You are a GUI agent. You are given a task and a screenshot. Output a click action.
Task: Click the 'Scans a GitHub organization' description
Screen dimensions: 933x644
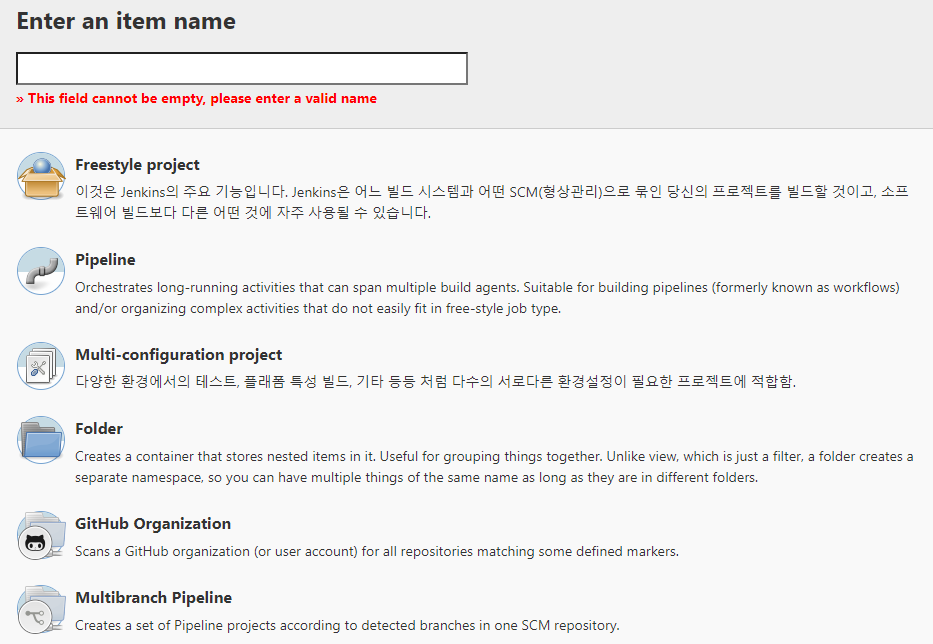pyautogui.click(x=377, y=552)
